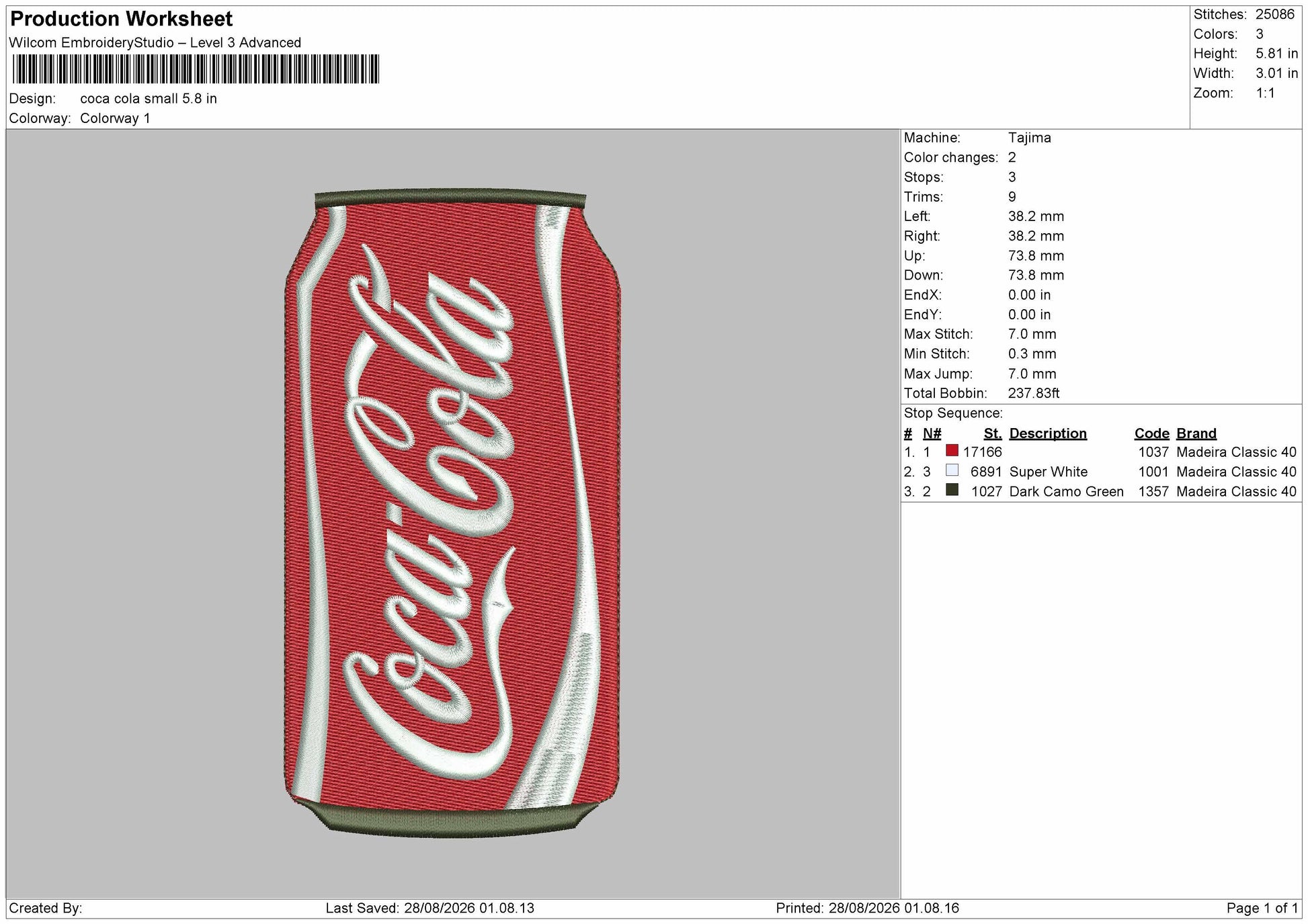The height and width of the screenshot is (924, 1308).
Task: Click the "Brand" column header
Action: [x=1196, y=433]
